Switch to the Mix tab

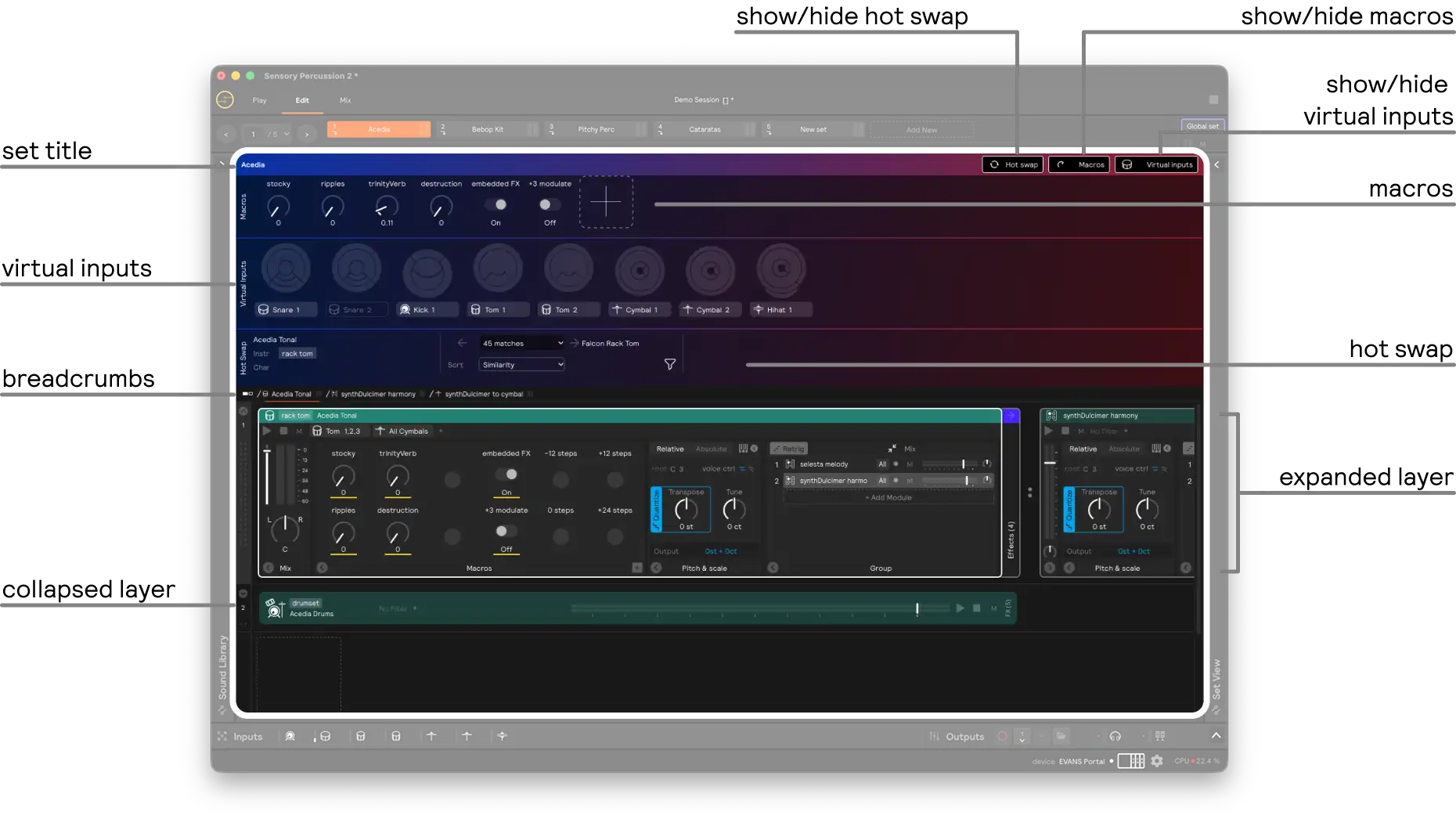click(344, 100)
